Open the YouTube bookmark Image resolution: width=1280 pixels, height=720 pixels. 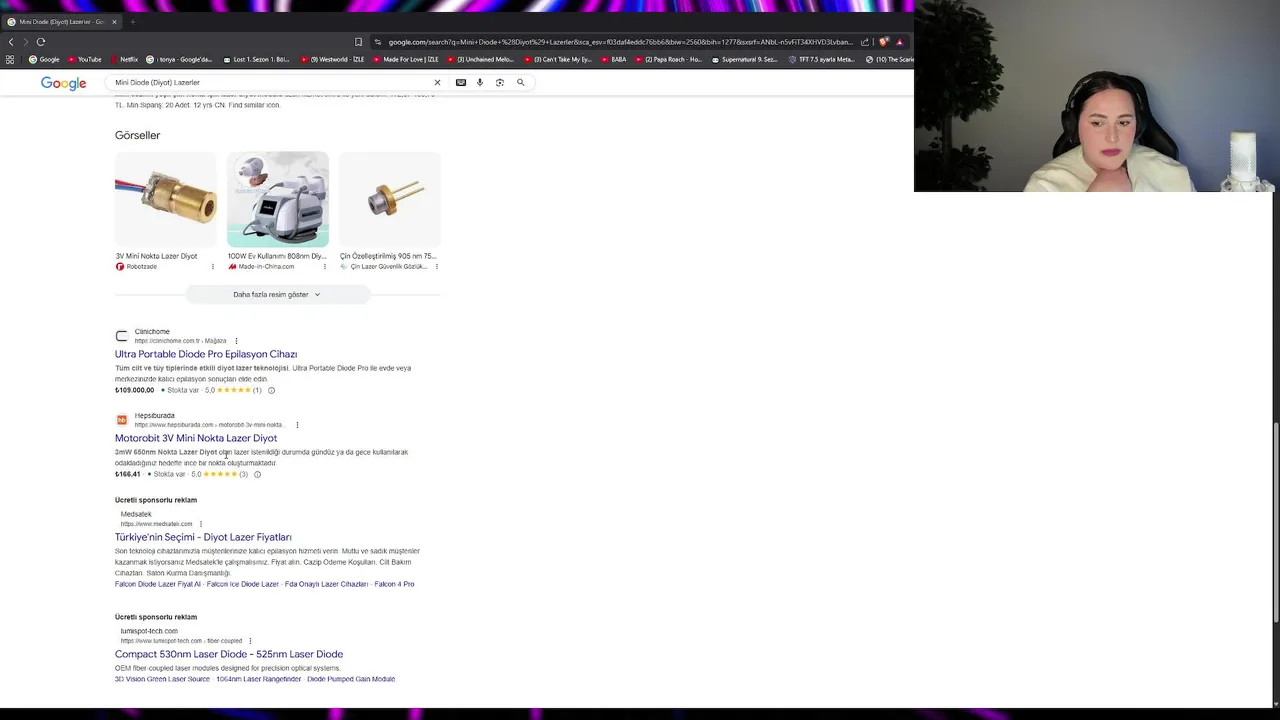[84, 59]
